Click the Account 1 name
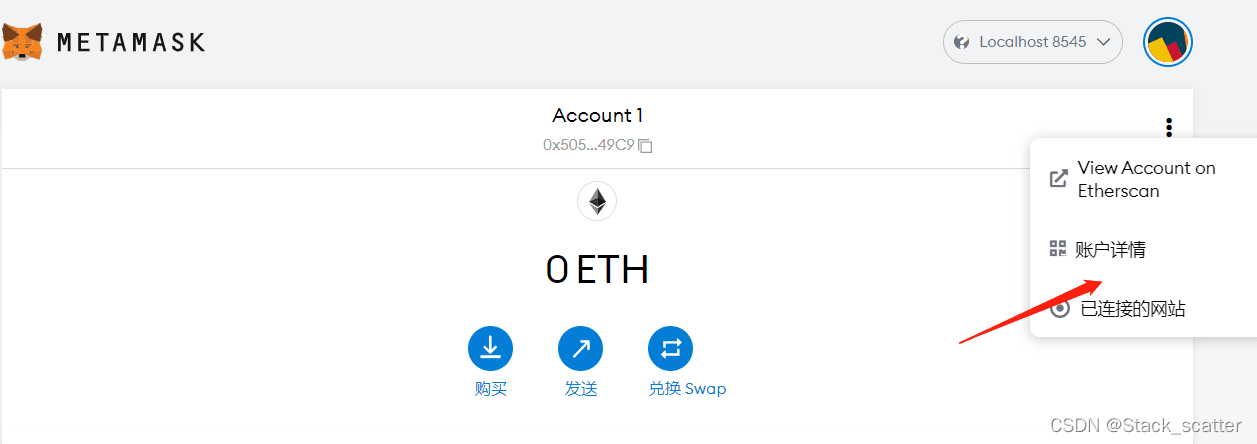Viewport: 1257px width, 444px height. (x=597, y=115)
